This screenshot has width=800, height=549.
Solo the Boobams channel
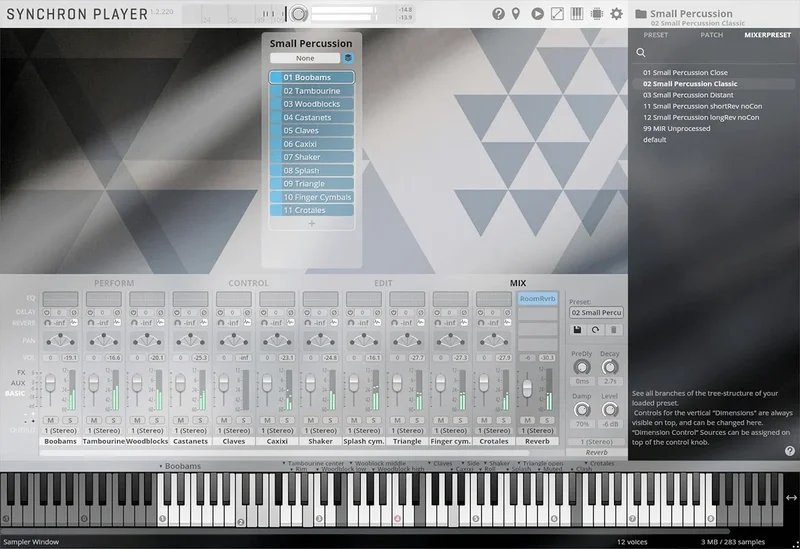[70, 420]
